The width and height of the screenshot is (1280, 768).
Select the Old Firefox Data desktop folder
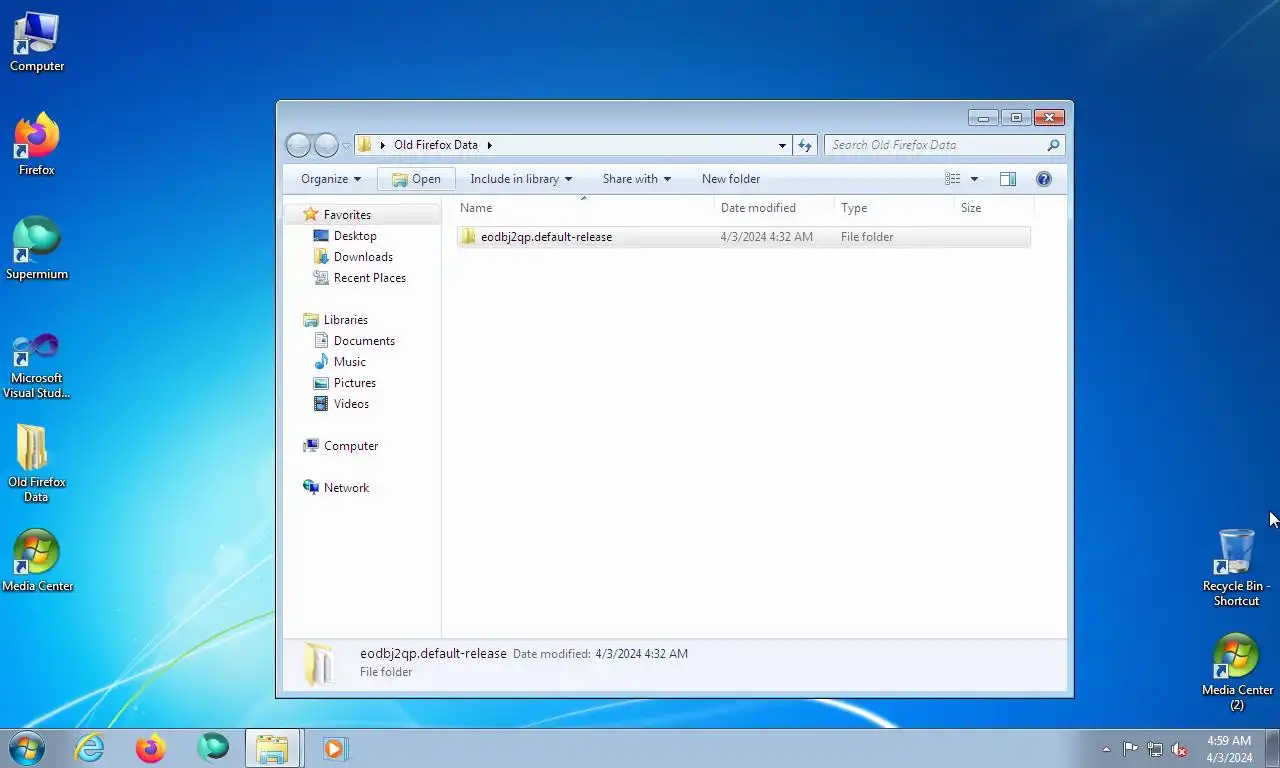click(37, 463)
